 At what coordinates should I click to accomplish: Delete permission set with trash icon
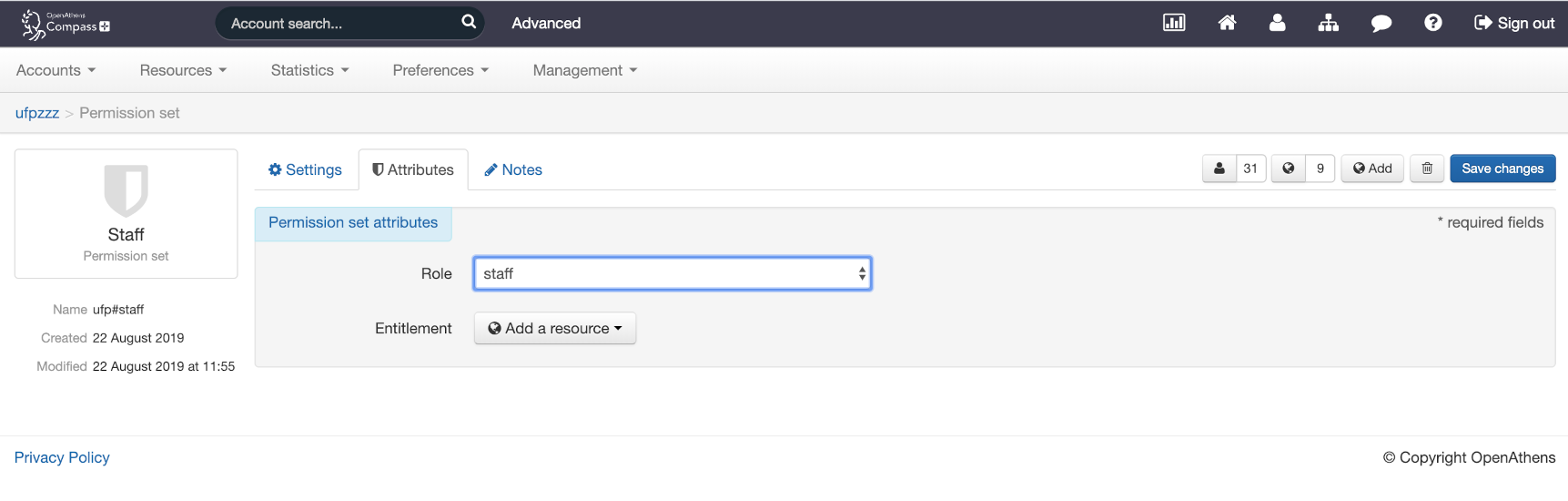[x=1426, y=169]
